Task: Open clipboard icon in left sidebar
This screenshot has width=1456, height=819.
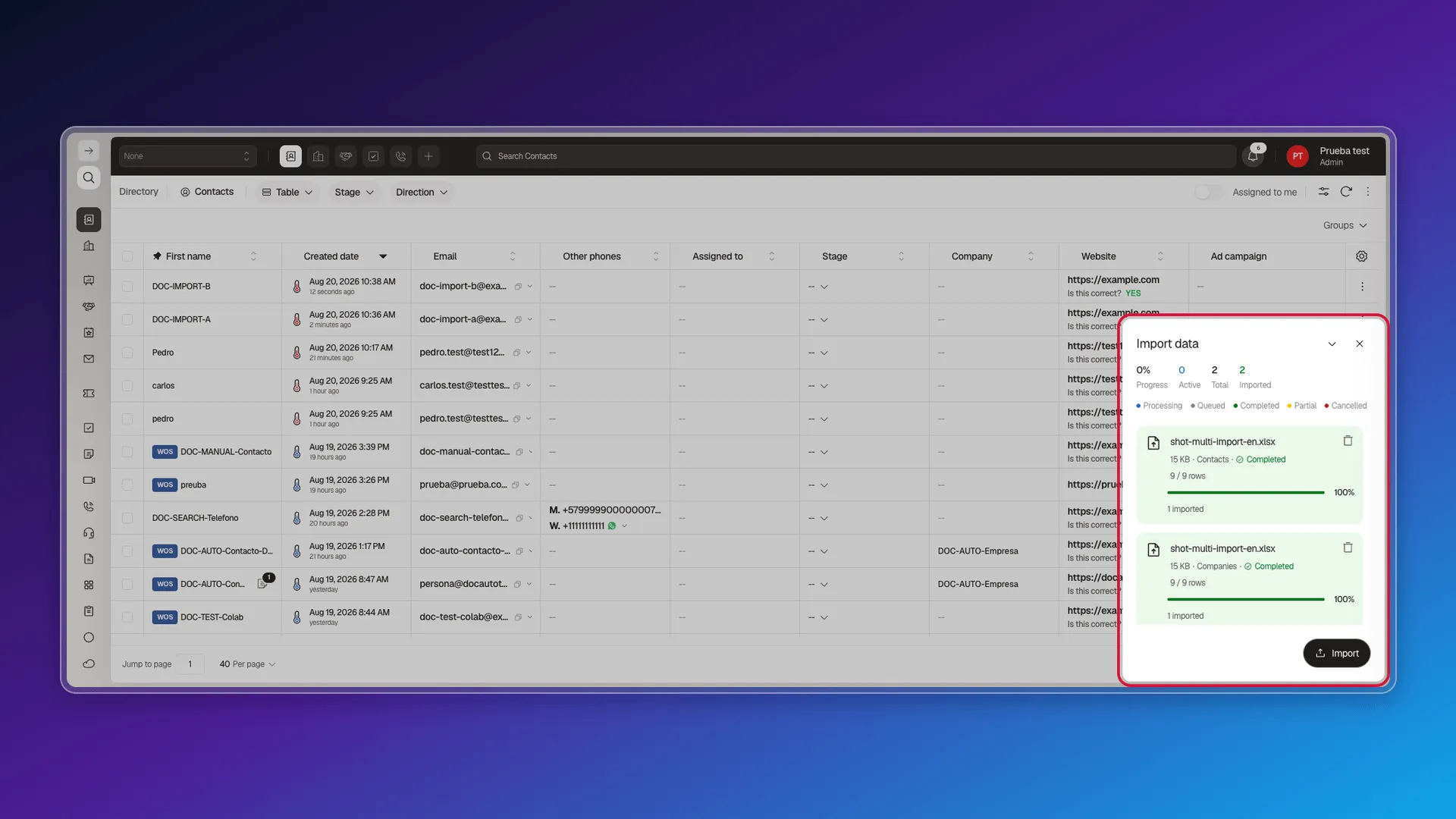Action: tap(89, 611)
